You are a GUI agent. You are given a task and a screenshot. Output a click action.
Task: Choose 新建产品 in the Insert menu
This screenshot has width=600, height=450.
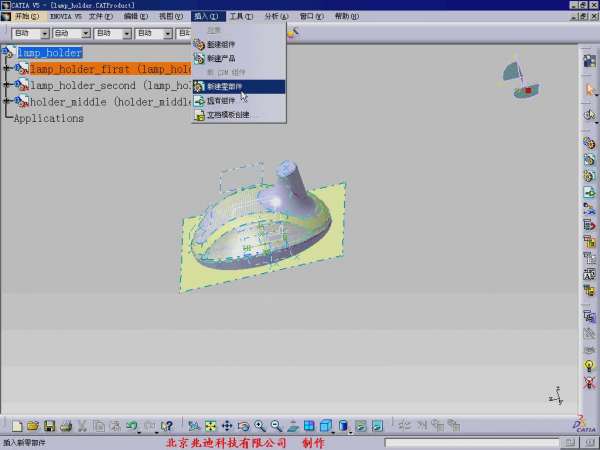tap(239, 59)
